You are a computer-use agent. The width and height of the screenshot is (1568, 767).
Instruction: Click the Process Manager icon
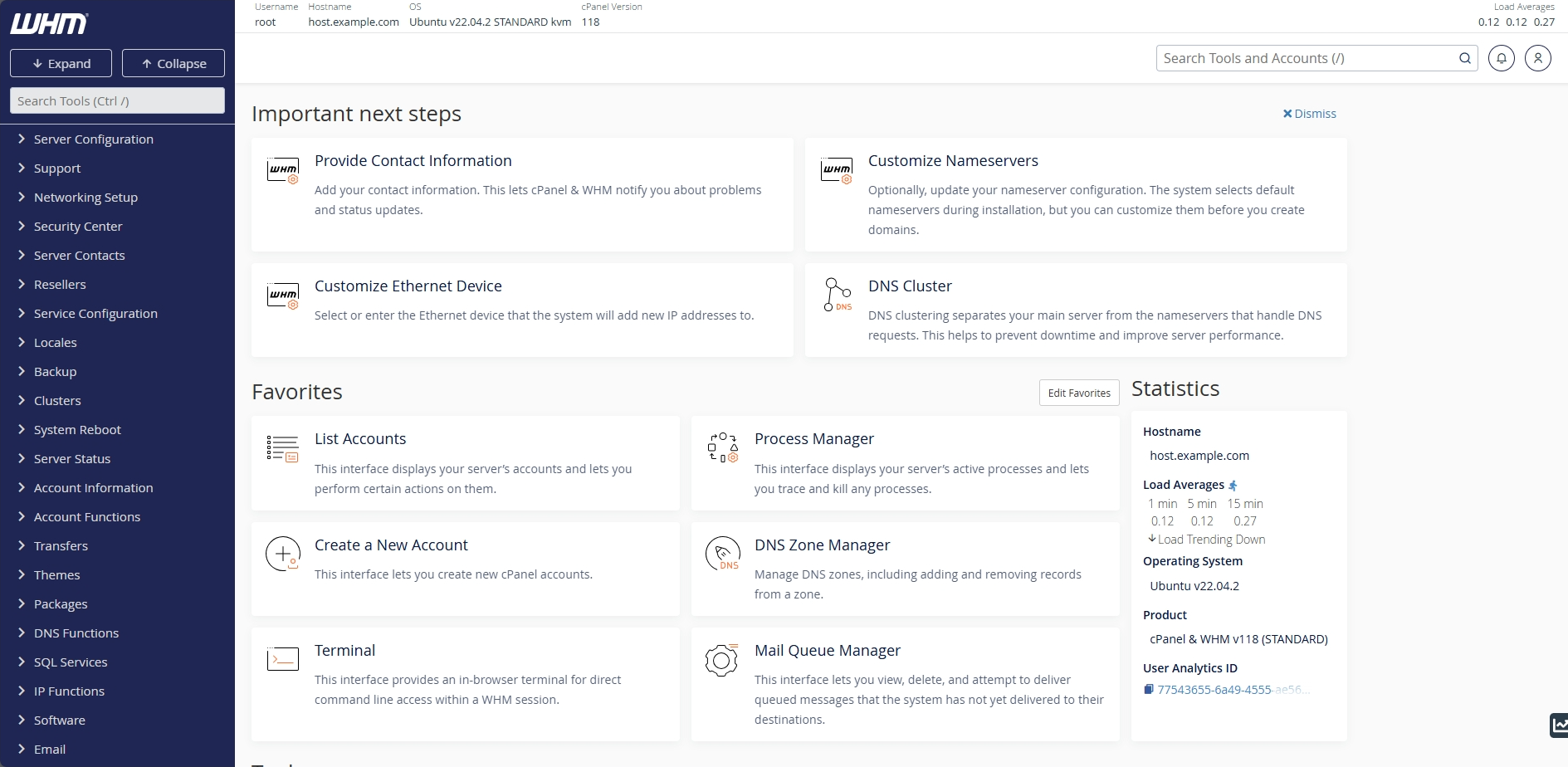[x=723, y=447]
